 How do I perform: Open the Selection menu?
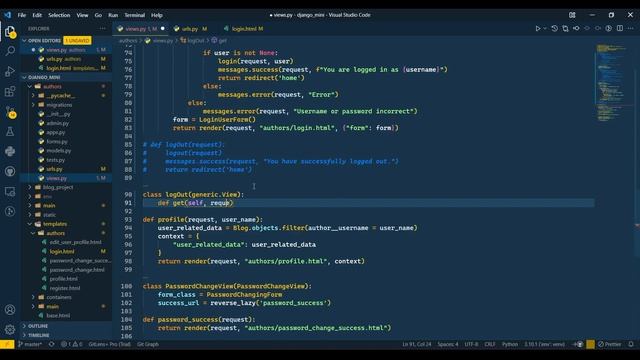[x=59, y=15]
